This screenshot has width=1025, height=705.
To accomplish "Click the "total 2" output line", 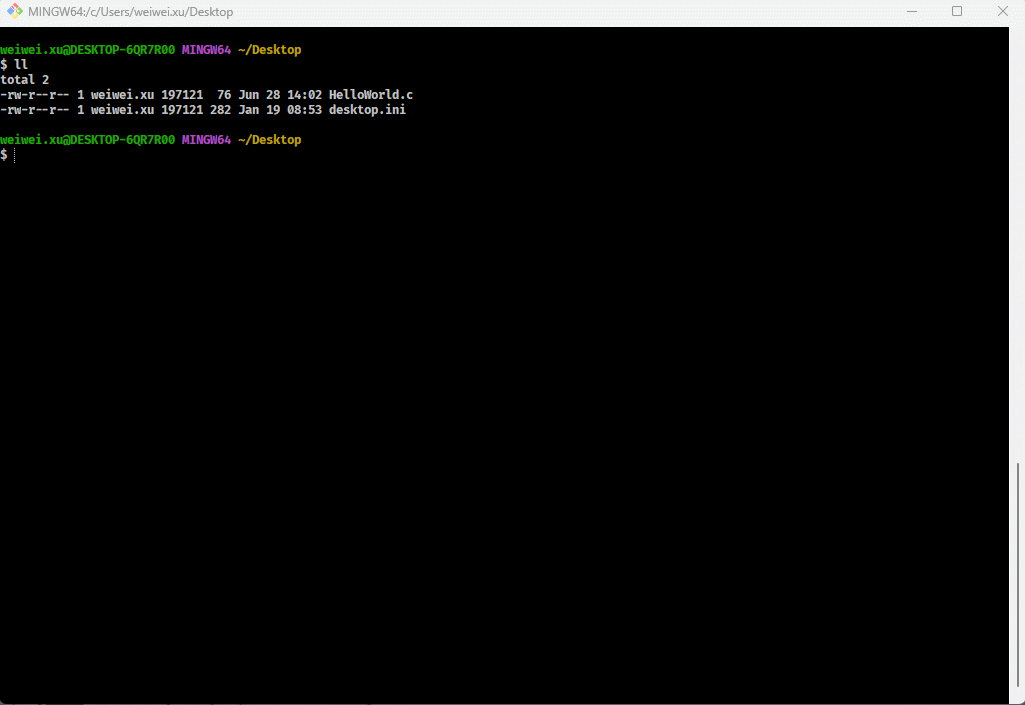I will (x=25, y=79).
